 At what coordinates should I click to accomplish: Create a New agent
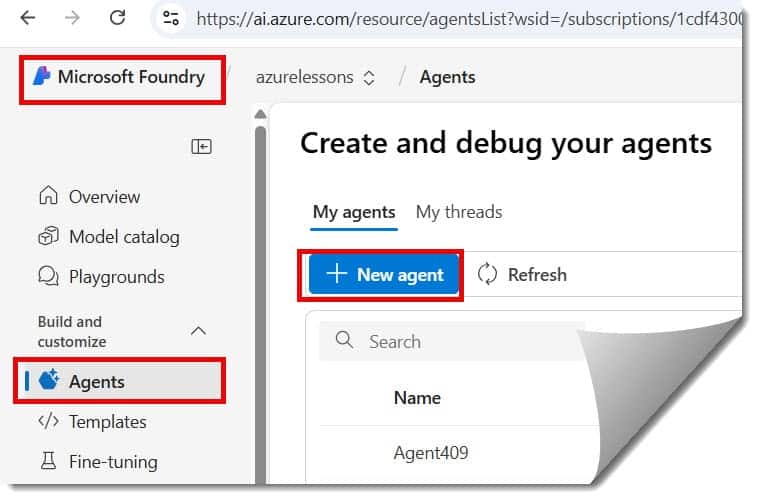(384, 275)
